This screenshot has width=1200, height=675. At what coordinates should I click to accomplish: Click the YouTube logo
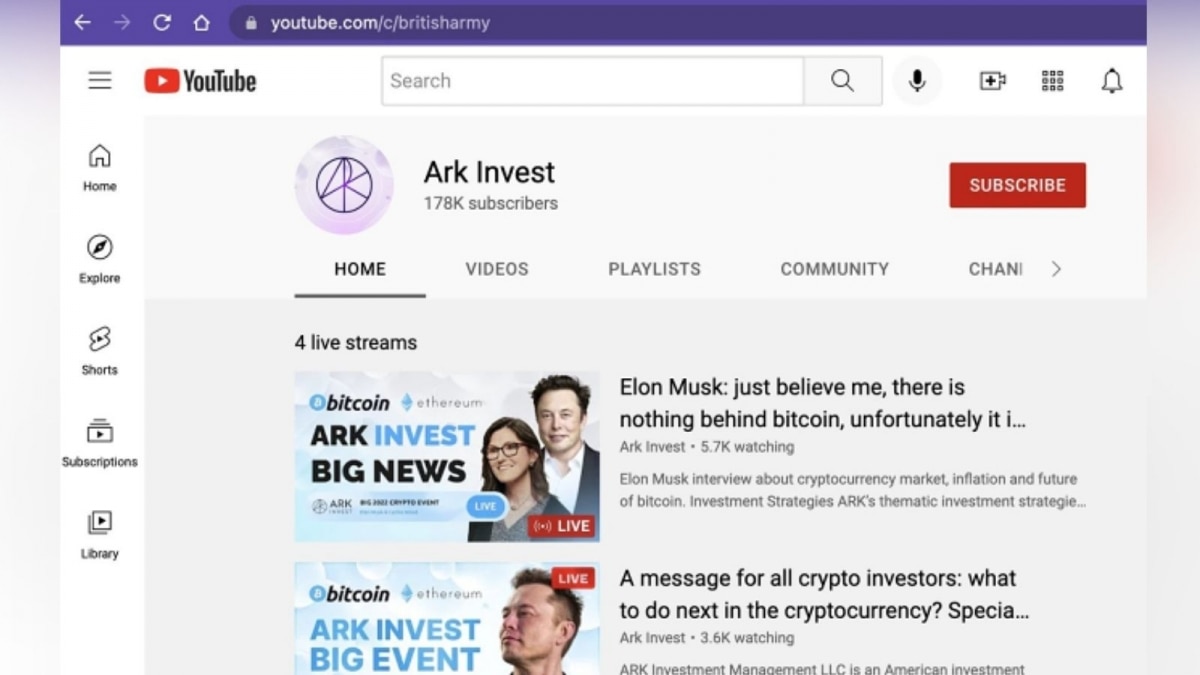(x=200, y=81)
